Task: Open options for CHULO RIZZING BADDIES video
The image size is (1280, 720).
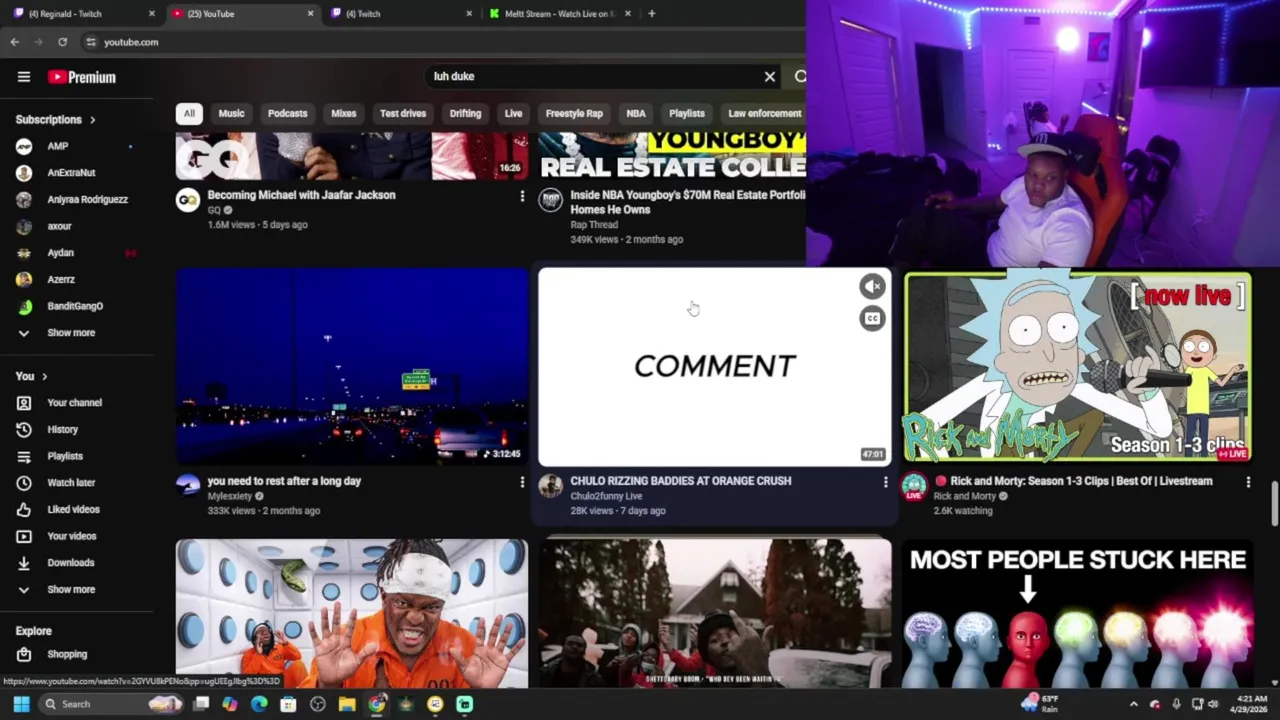Action: [885, 482]
